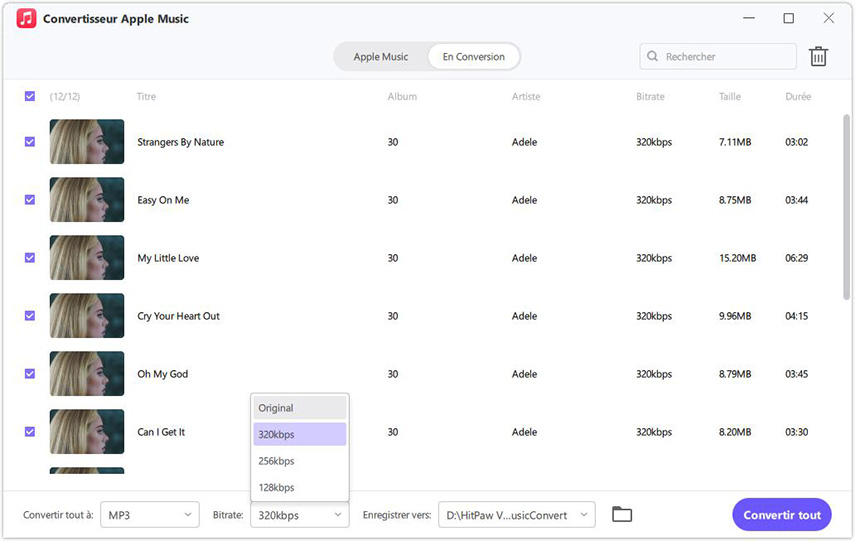Uncheck the My Little Love checkbox
Screen dimensions: 855x541
(30, 258)
